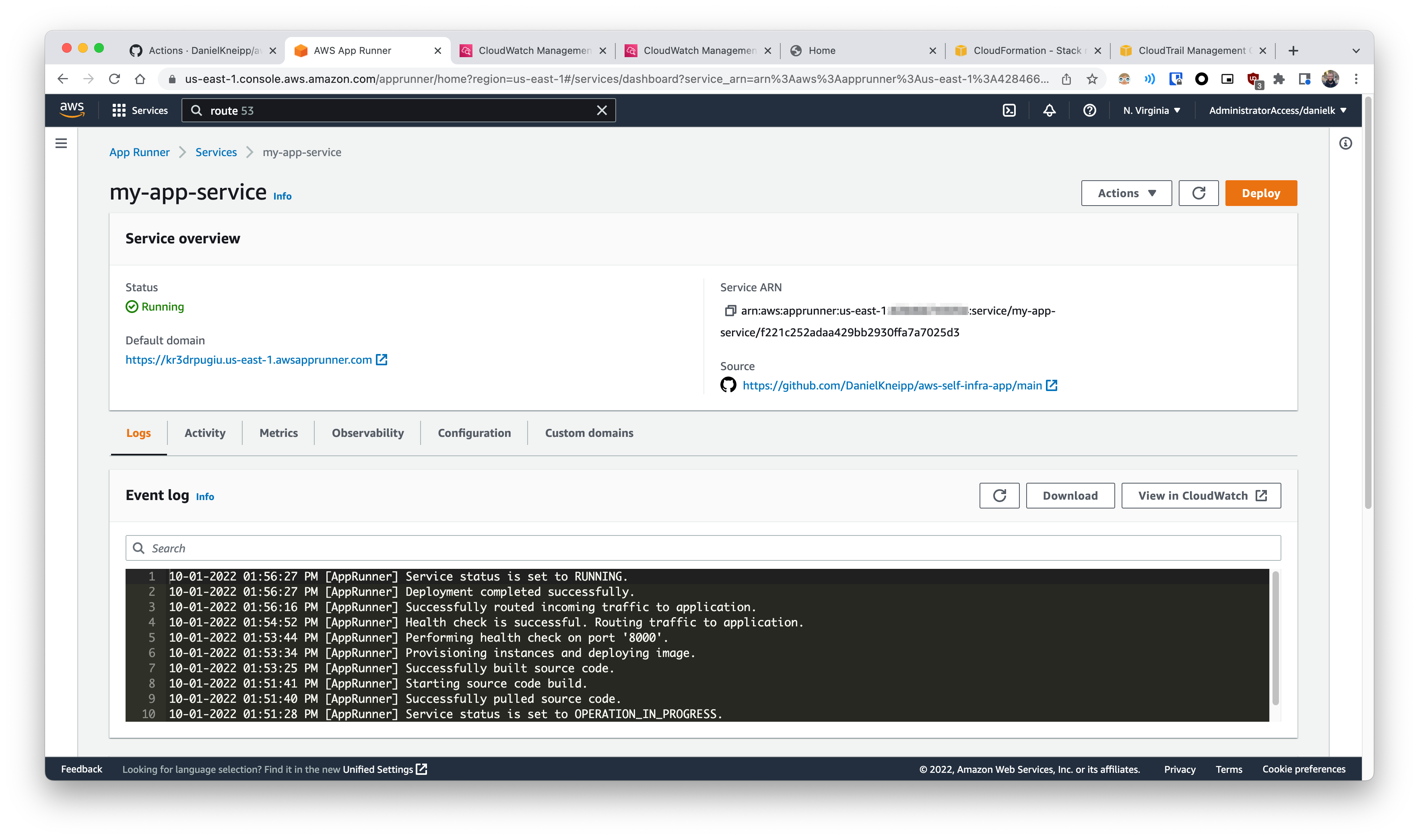Refresh the event log
Screen dimensions: 1419x840
point(999,496)
